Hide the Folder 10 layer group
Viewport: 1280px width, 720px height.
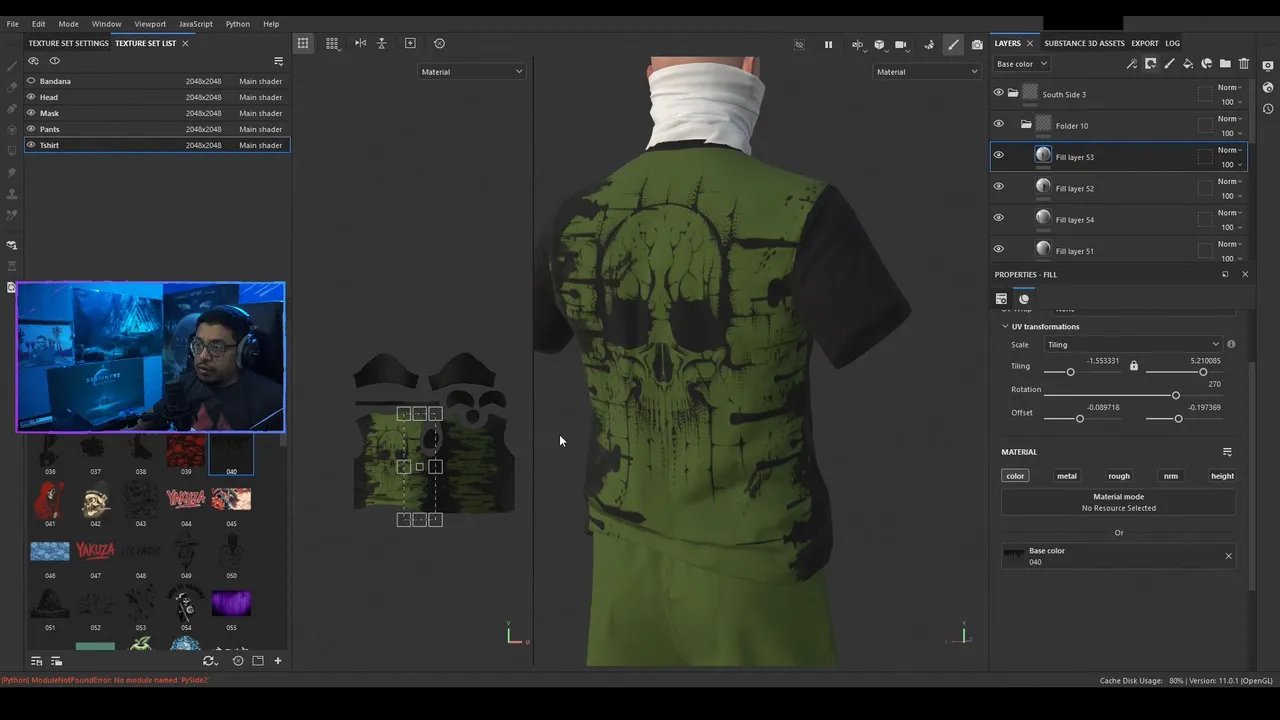(x=998, y=124)
